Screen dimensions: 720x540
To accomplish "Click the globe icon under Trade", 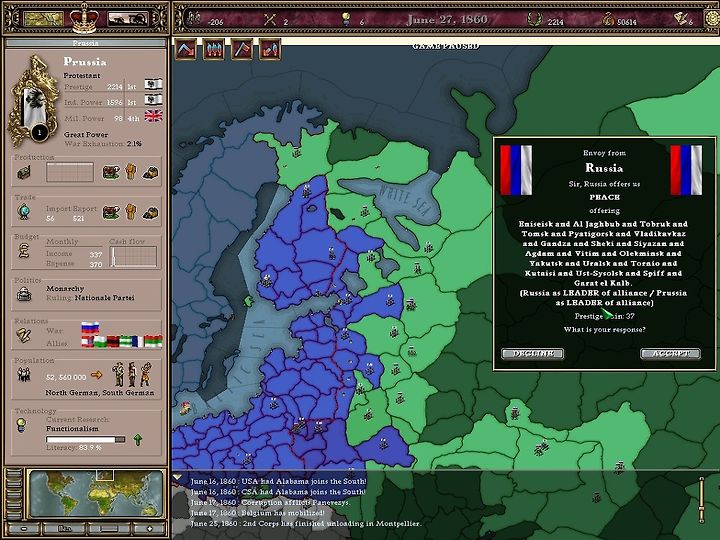I will coord(23,212).
